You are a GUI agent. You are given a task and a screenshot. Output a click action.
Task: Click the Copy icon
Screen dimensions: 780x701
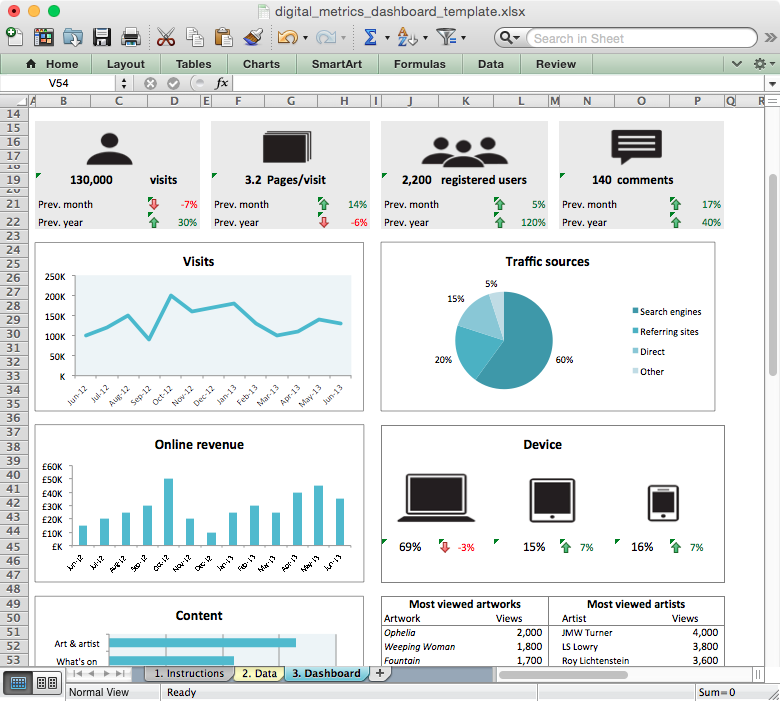195,37
